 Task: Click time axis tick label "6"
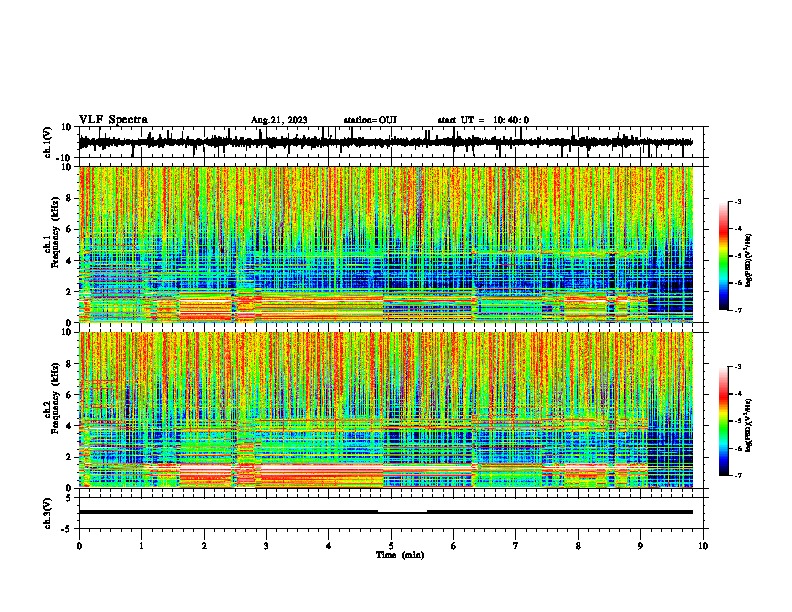tap(454, 546)
